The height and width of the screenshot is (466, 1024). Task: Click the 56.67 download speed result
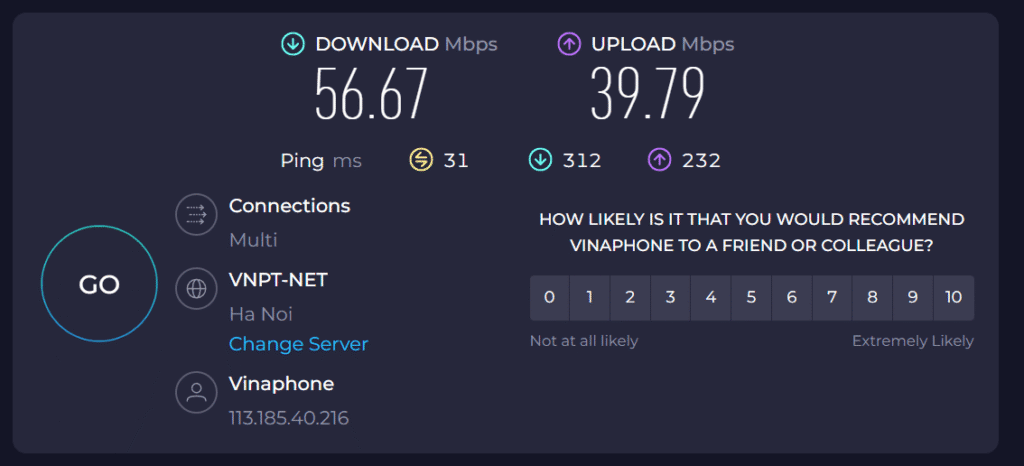pos(371,95)
